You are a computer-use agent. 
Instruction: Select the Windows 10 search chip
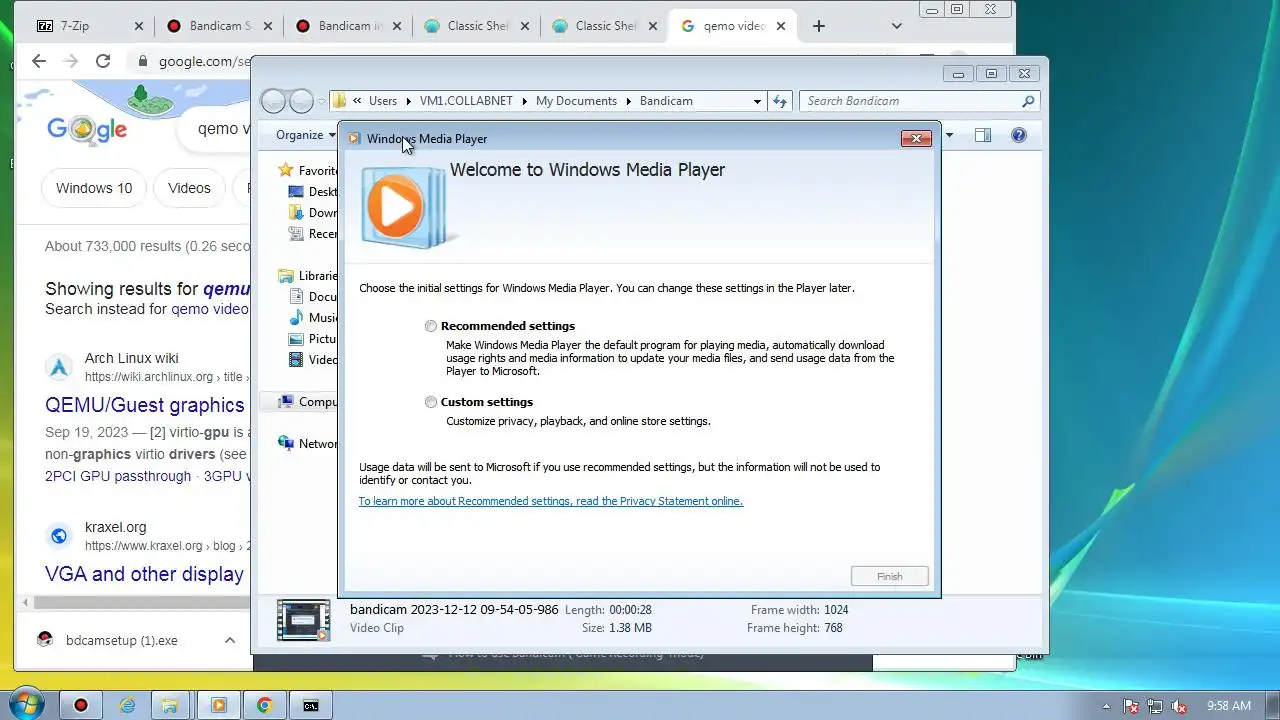(x=94, y=188)
